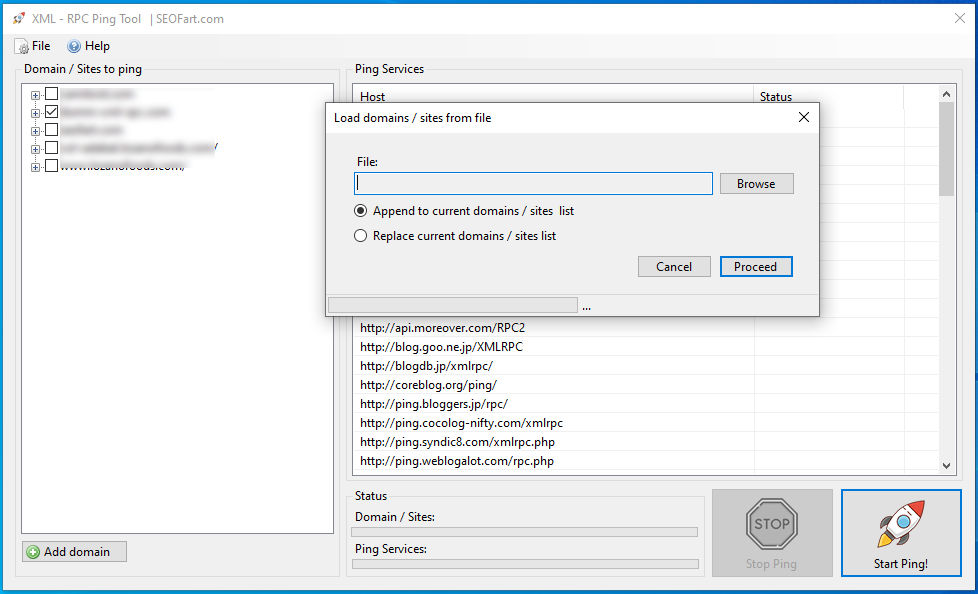This screenshot has width=978, height=594.
Task: Uncheck the checked domain checkbox
Action: pos(52,112)
